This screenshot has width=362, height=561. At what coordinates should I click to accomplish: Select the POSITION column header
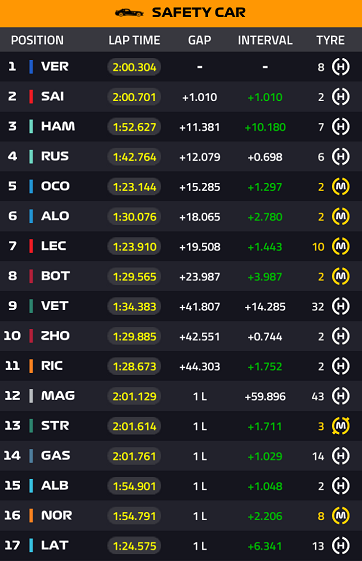click(x=37, y=40)
